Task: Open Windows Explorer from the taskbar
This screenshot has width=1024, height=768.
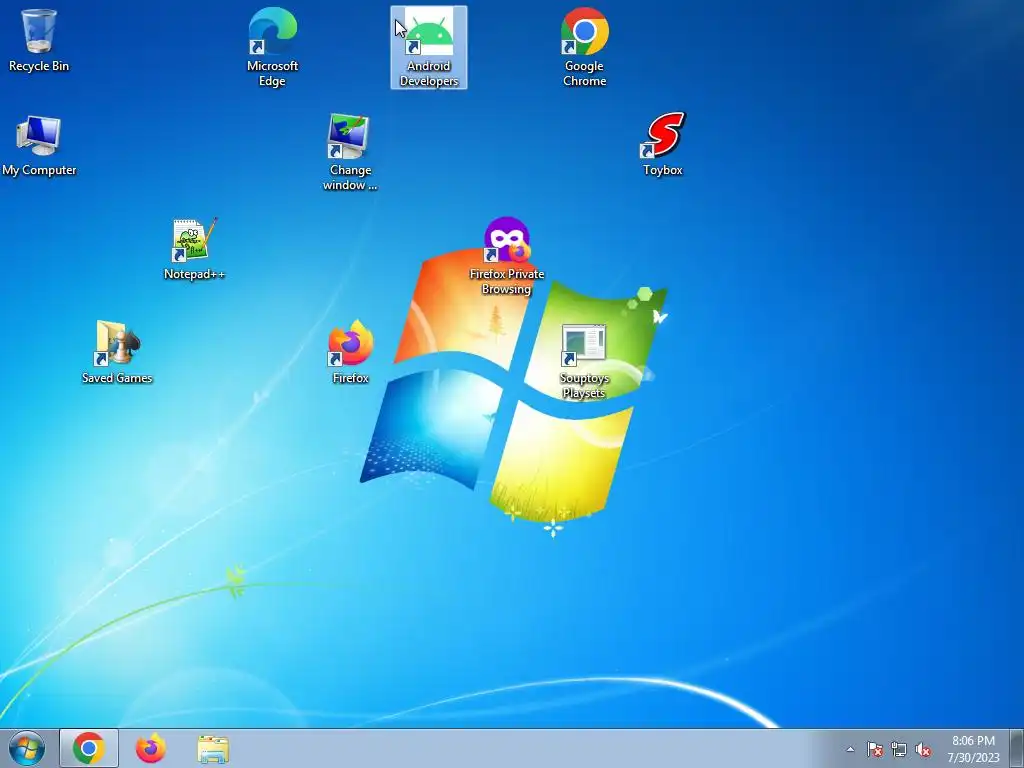Action: tap(213, 748)
